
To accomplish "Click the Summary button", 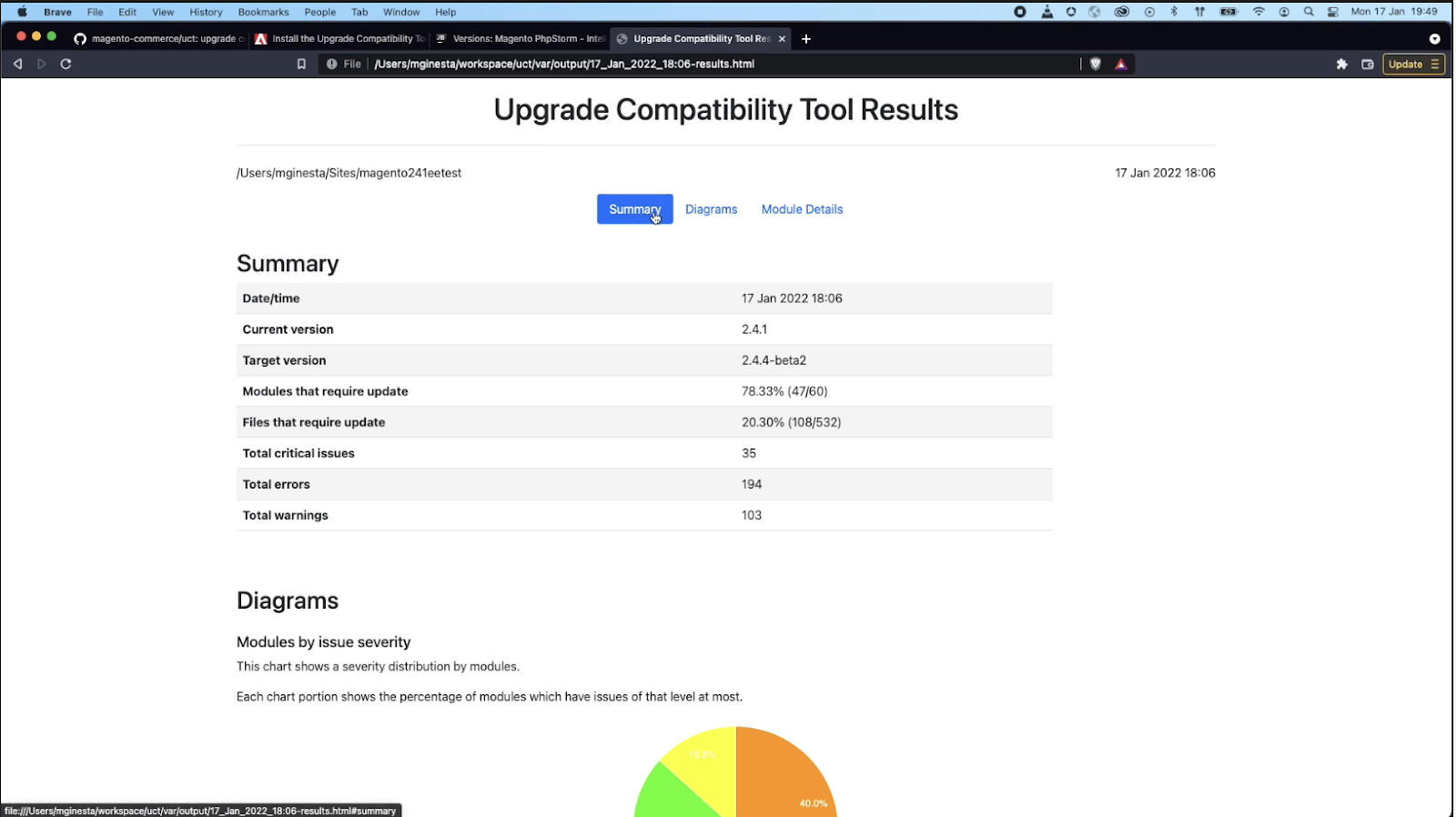I will (x=635, y=209).
